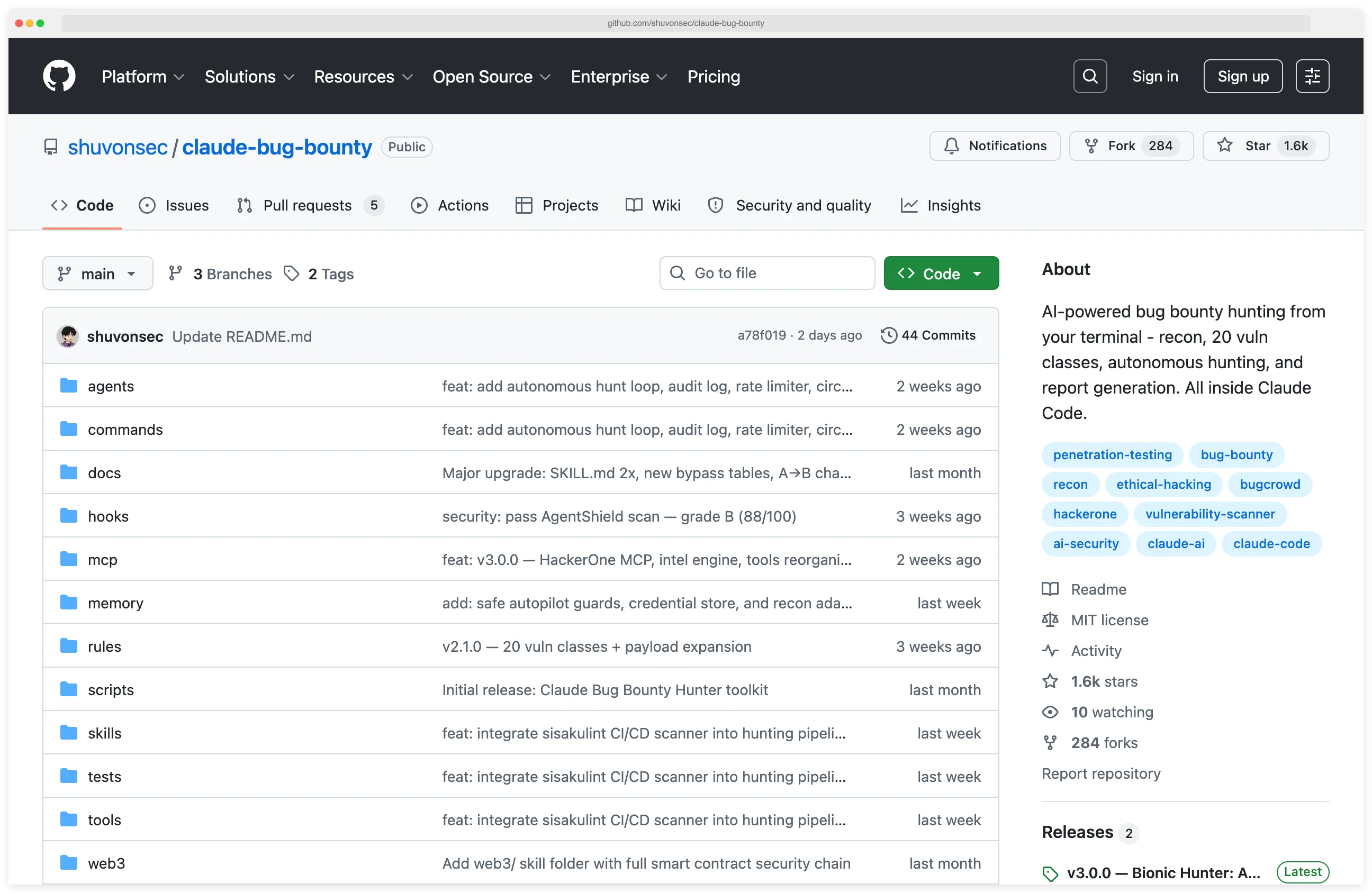This screenshot has height=893, width=1372.
Task: Open the Pricing menu item
Action: [x=713, y=76]
